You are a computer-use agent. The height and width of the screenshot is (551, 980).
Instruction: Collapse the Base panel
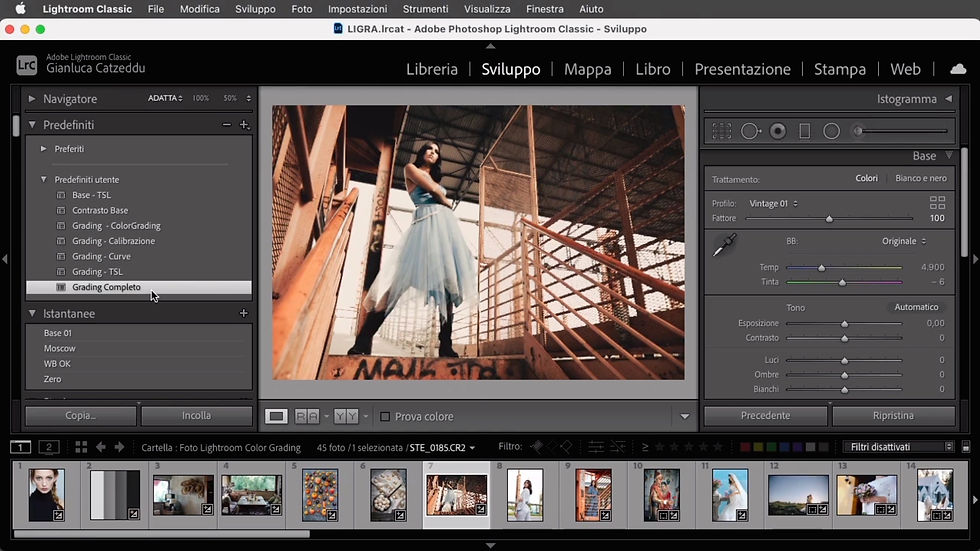click(949, 156)
